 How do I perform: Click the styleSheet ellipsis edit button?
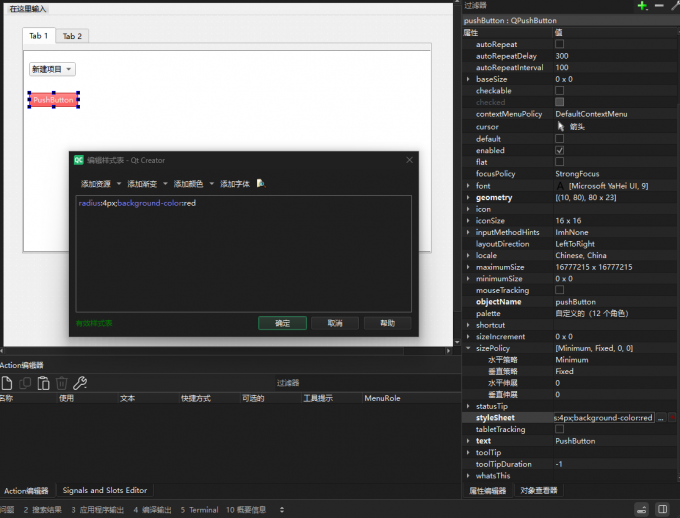pyautogui.click(x=660, y=418)
